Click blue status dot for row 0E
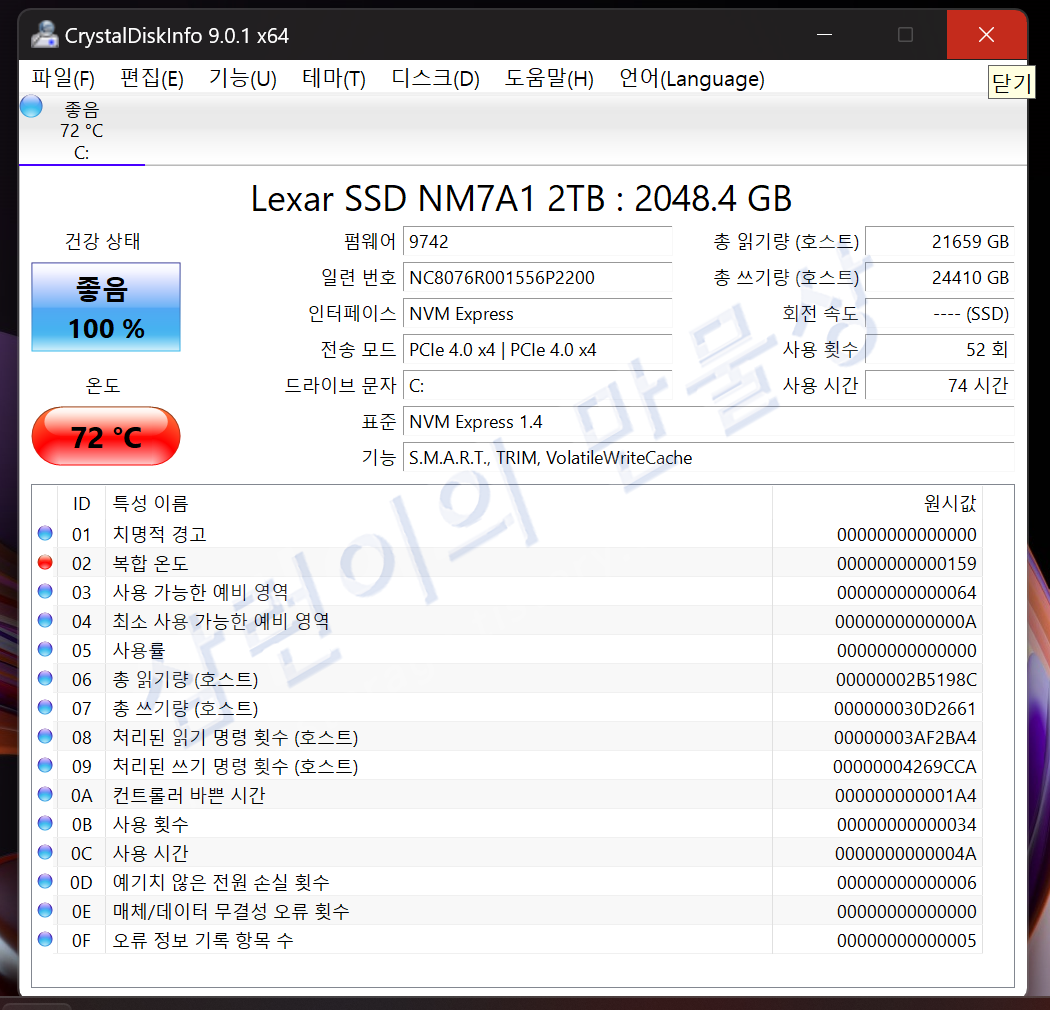This screenshot has width=1050, height=1010. coord(45,910)
